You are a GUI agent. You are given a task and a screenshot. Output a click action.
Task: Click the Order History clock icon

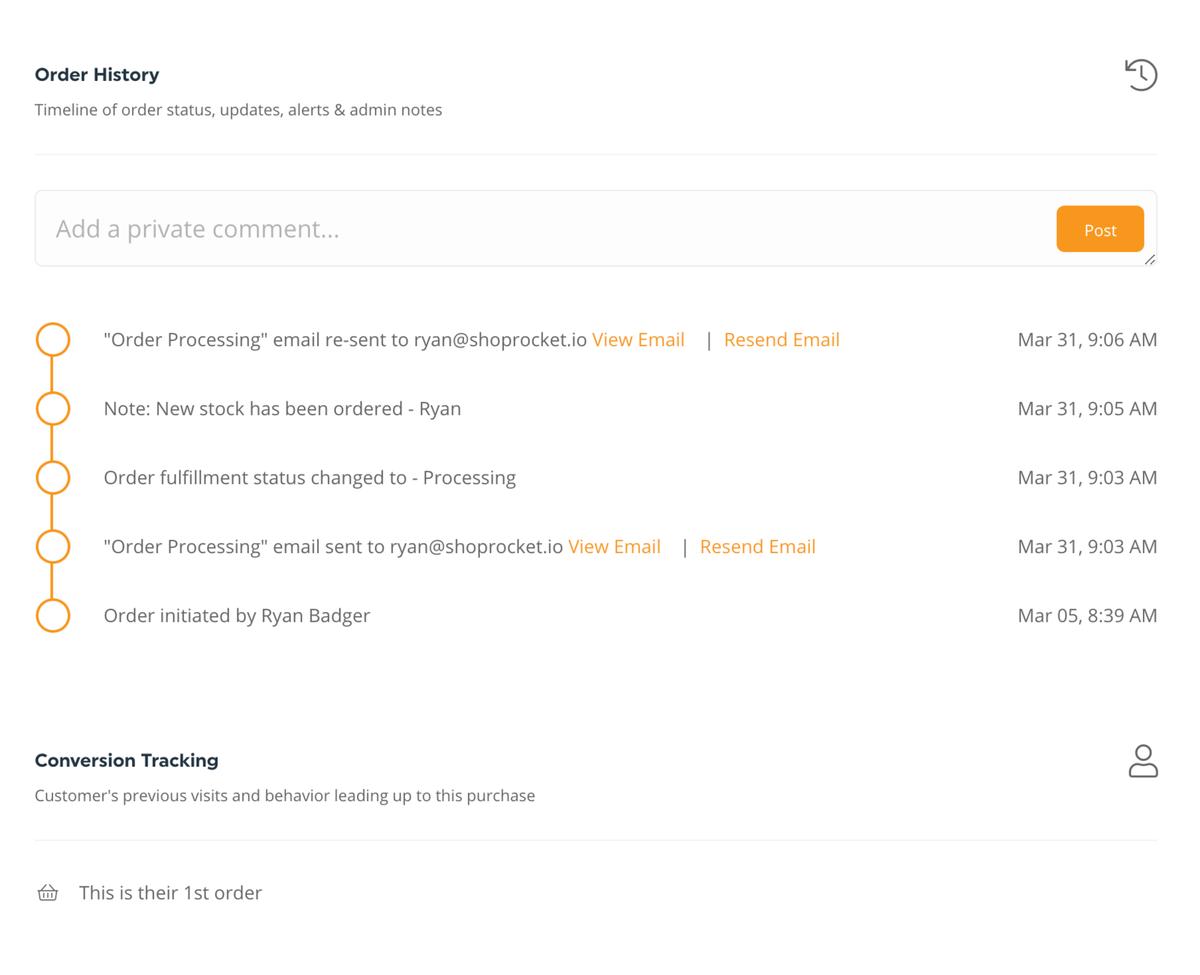click(x=1141, y=75)
